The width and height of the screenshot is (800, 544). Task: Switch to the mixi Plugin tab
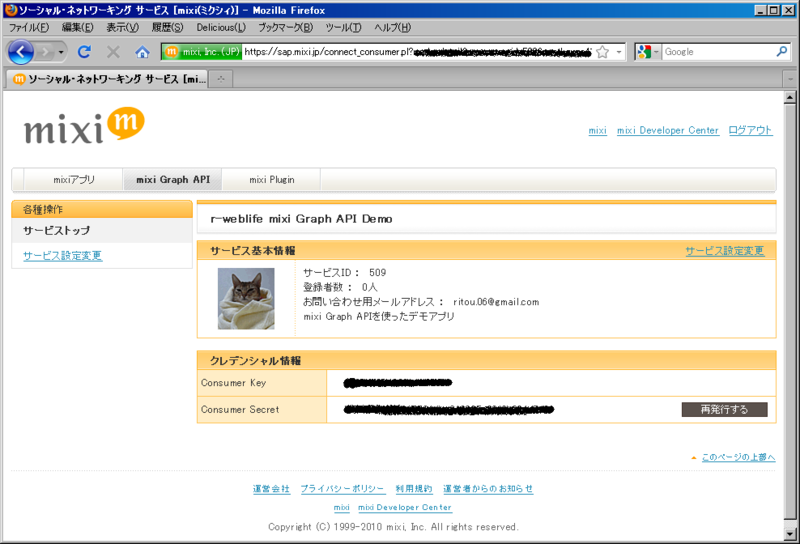[271, 180]
